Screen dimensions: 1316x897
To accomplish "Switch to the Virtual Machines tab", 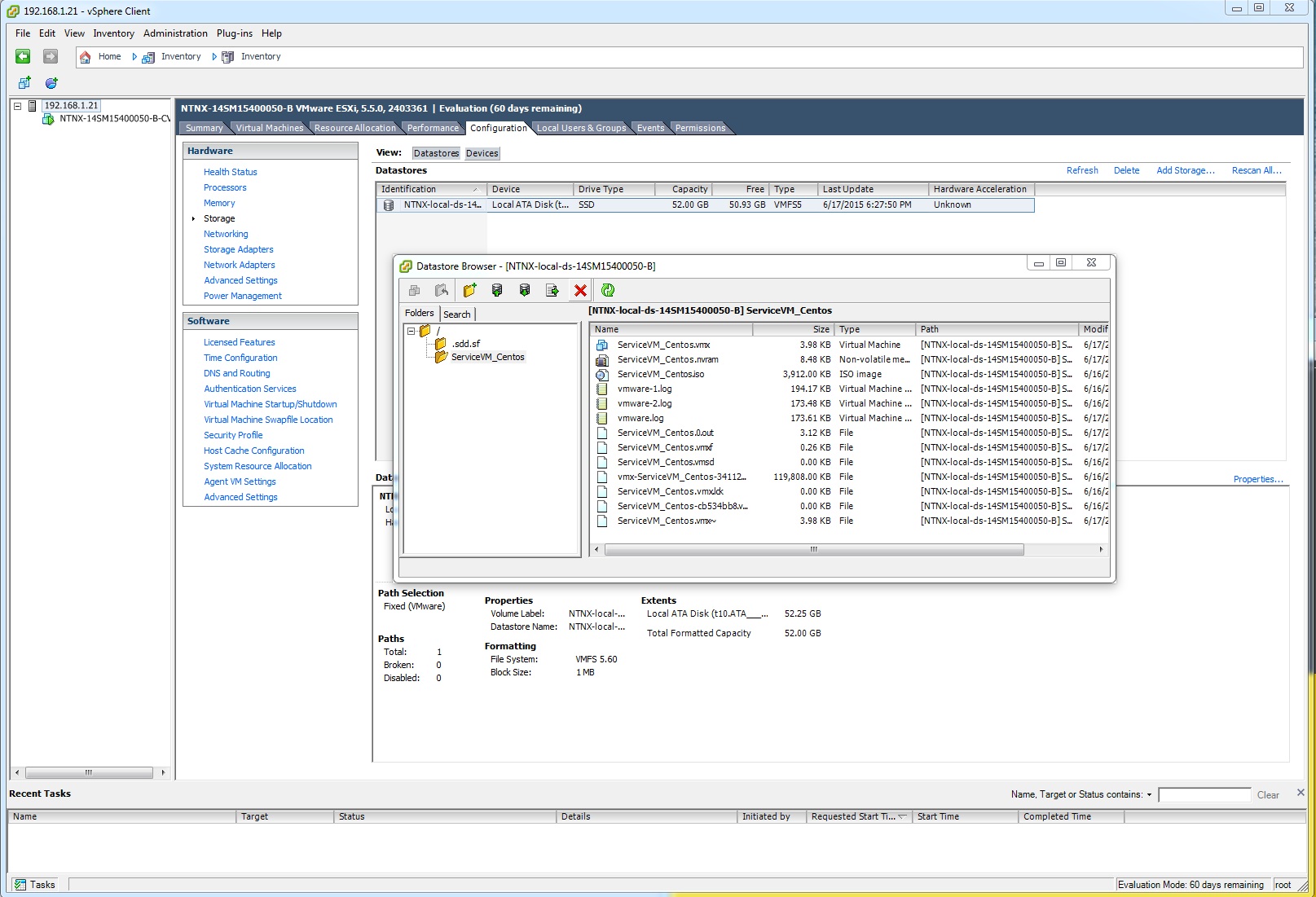I will (269, 128).
